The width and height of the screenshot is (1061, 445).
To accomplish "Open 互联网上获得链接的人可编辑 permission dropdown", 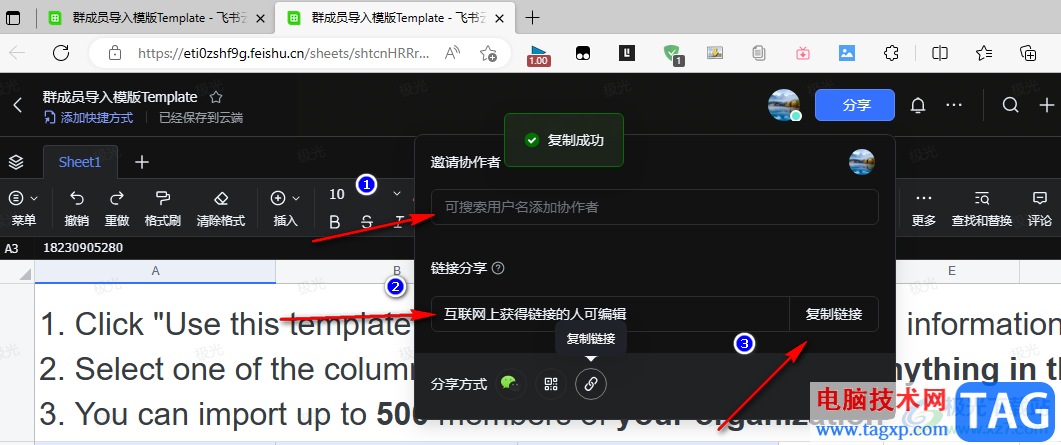I will point(610,314).
